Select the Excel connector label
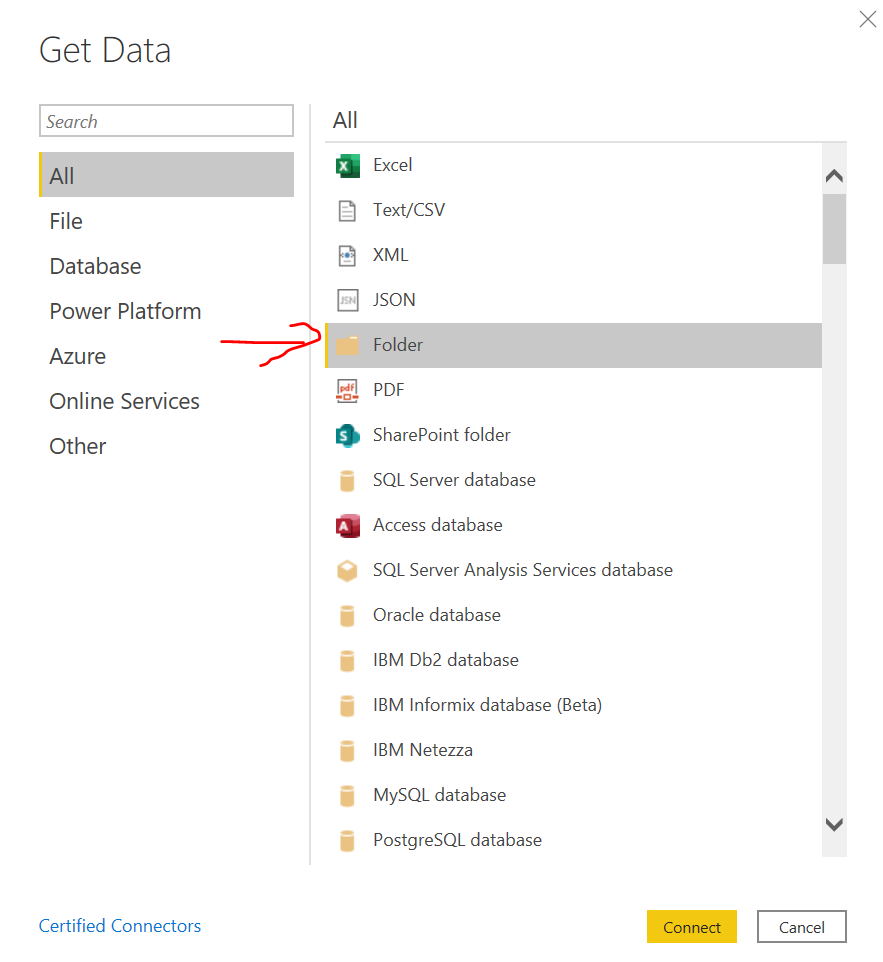The image size is (883, 962). [x=393, y=165]
